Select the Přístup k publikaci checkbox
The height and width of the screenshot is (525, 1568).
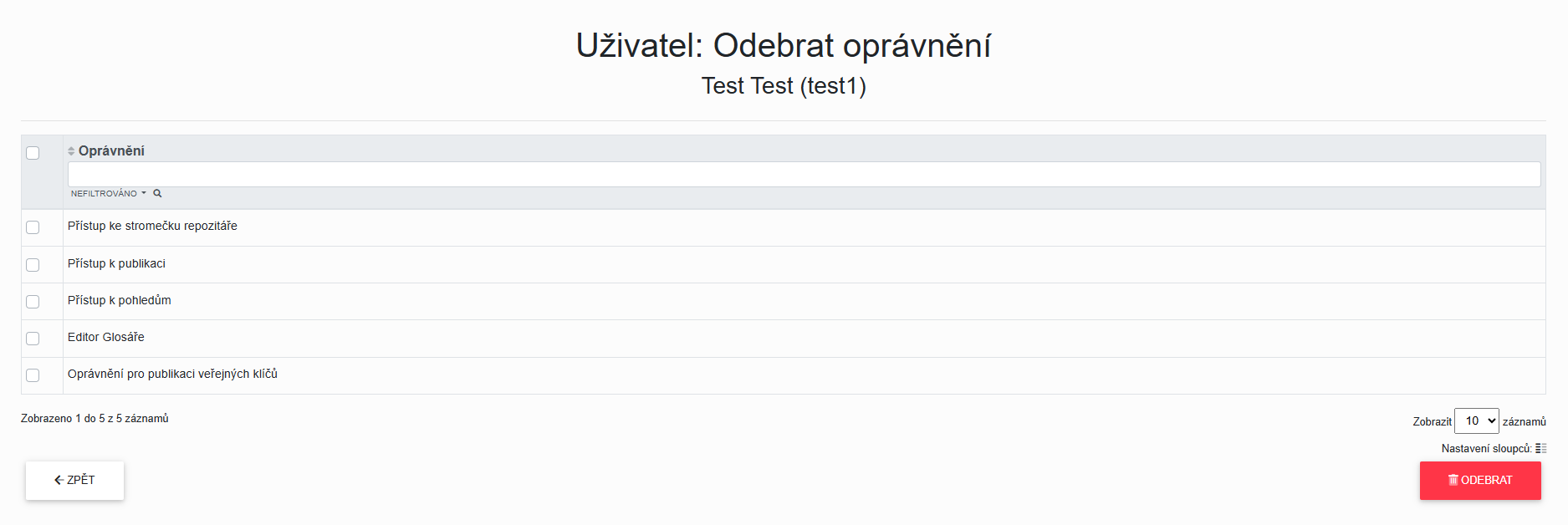pos(33,265)
